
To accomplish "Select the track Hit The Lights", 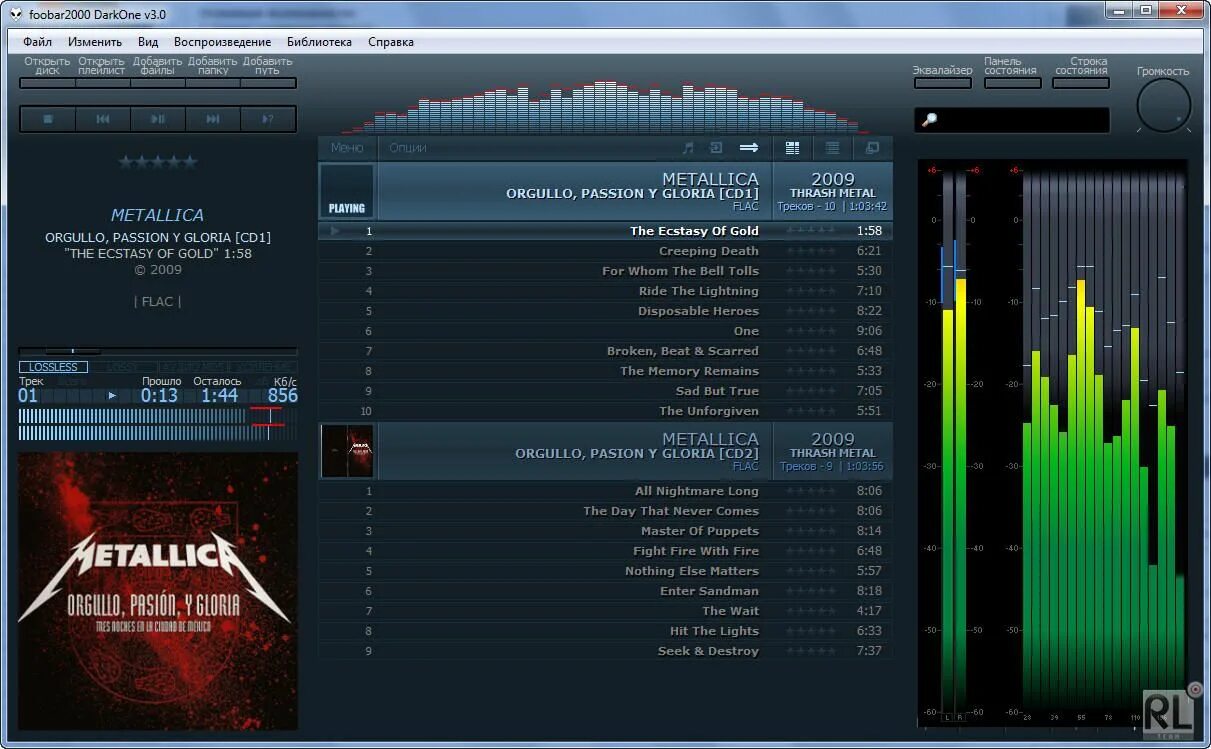I will point(606,631).
